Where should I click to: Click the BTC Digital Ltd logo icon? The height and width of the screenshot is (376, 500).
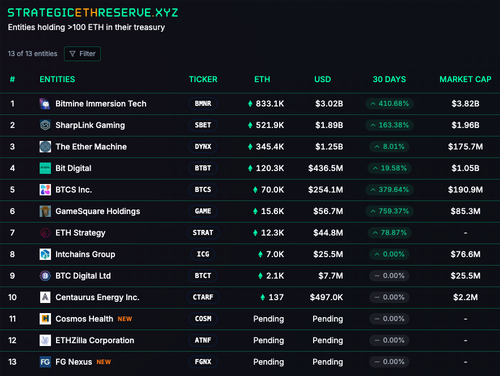pos(45,276)
